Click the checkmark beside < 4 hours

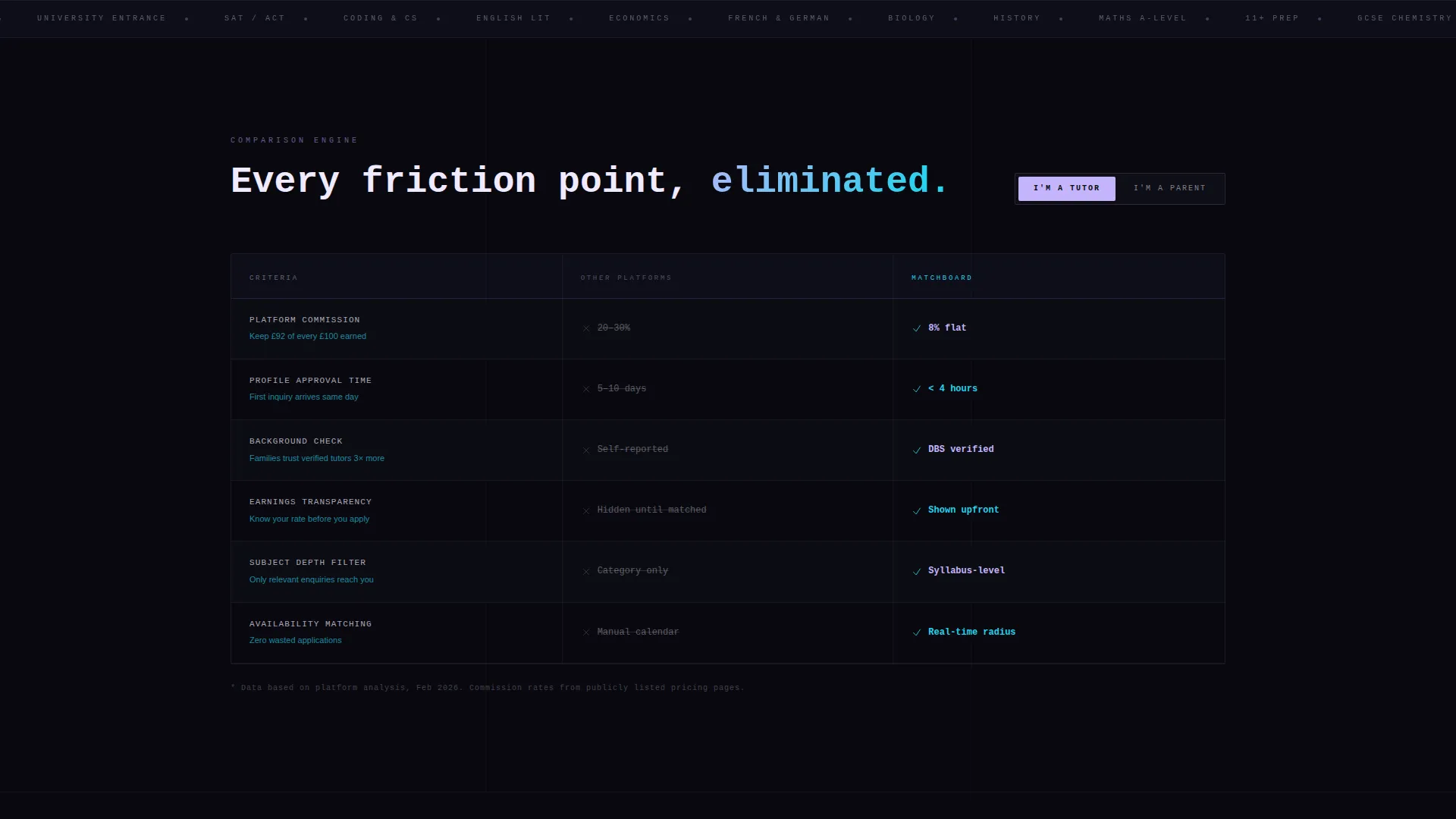click(917, 389)
